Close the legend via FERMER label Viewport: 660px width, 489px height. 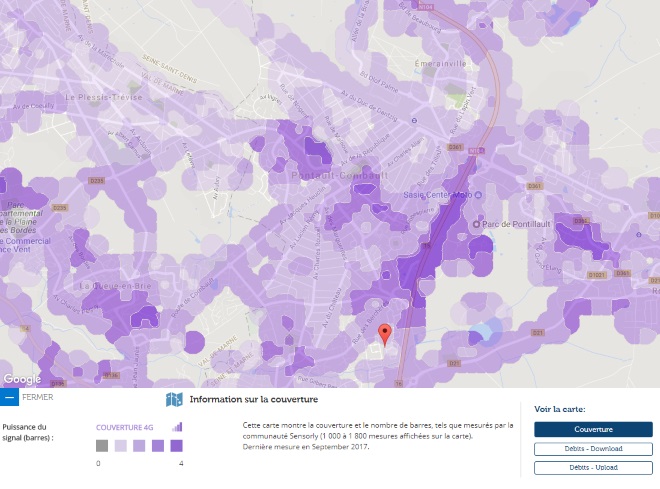click(37, 397)
